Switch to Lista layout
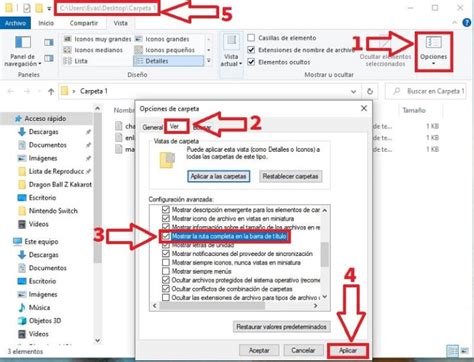474x362 pixels. point(76,61)
